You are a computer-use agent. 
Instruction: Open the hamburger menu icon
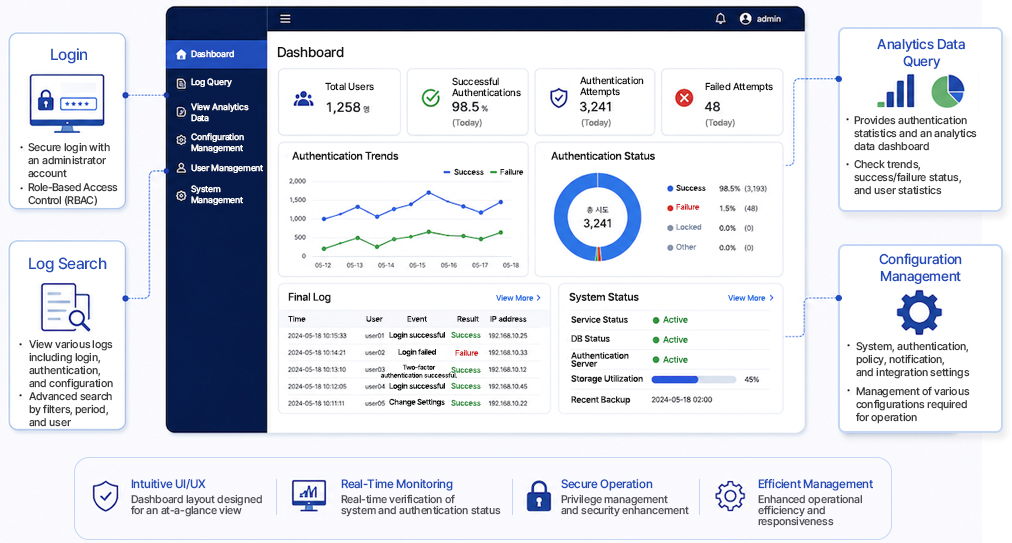[285, 19]
